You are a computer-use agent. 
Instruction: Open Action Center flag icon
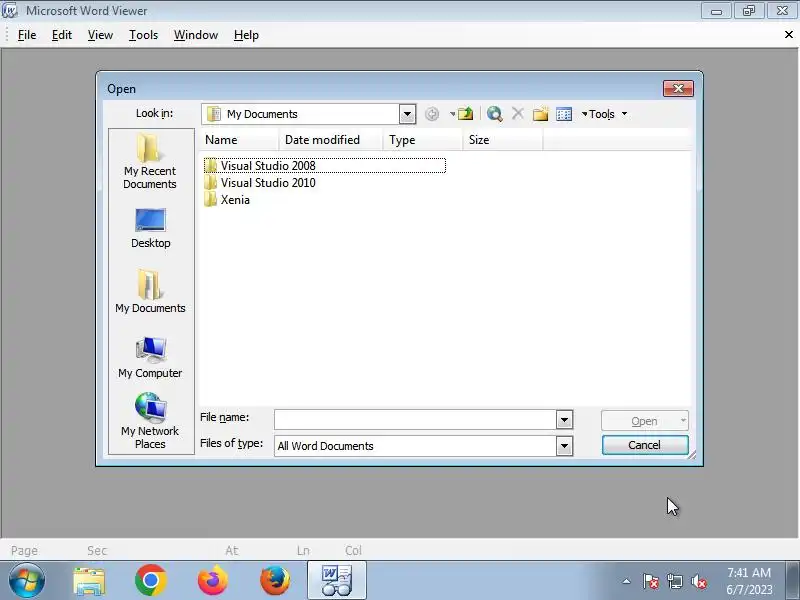(650, 581)
